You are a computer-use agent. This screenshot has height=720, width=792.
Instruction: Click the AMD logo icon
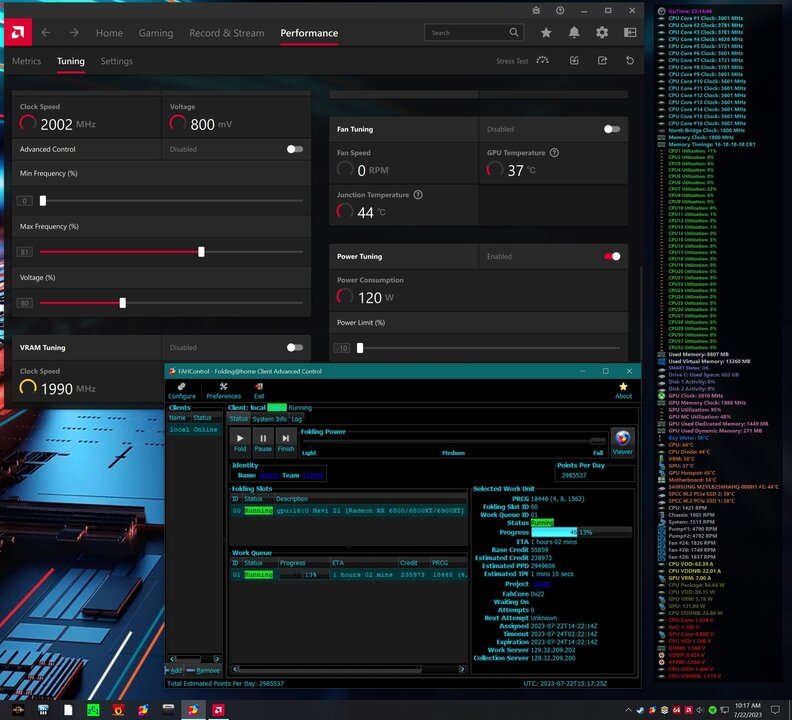pyautogui.click(x=17, y=32)
